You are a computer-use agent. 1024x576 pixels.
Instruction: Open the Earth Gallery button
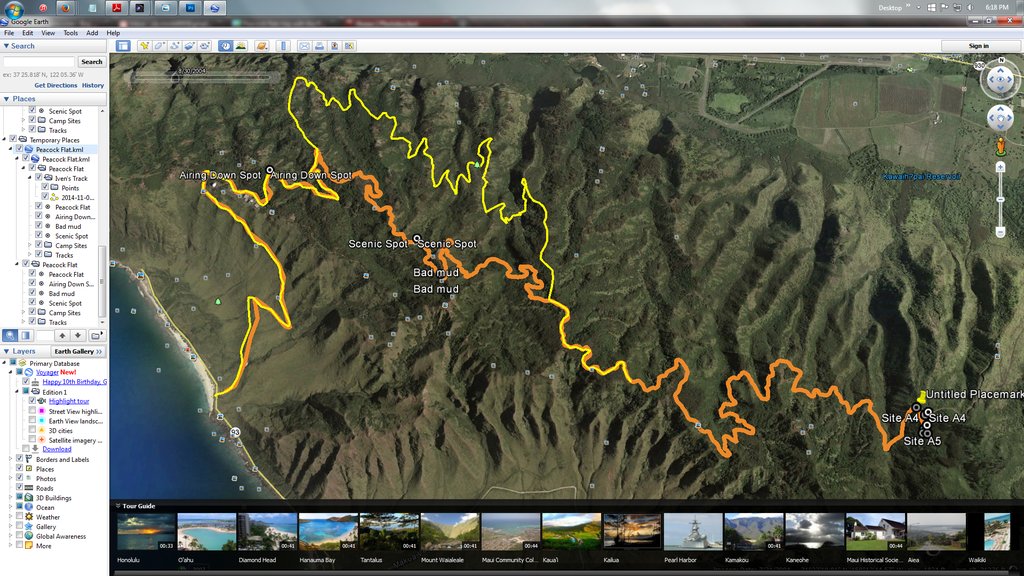[78, 351]
